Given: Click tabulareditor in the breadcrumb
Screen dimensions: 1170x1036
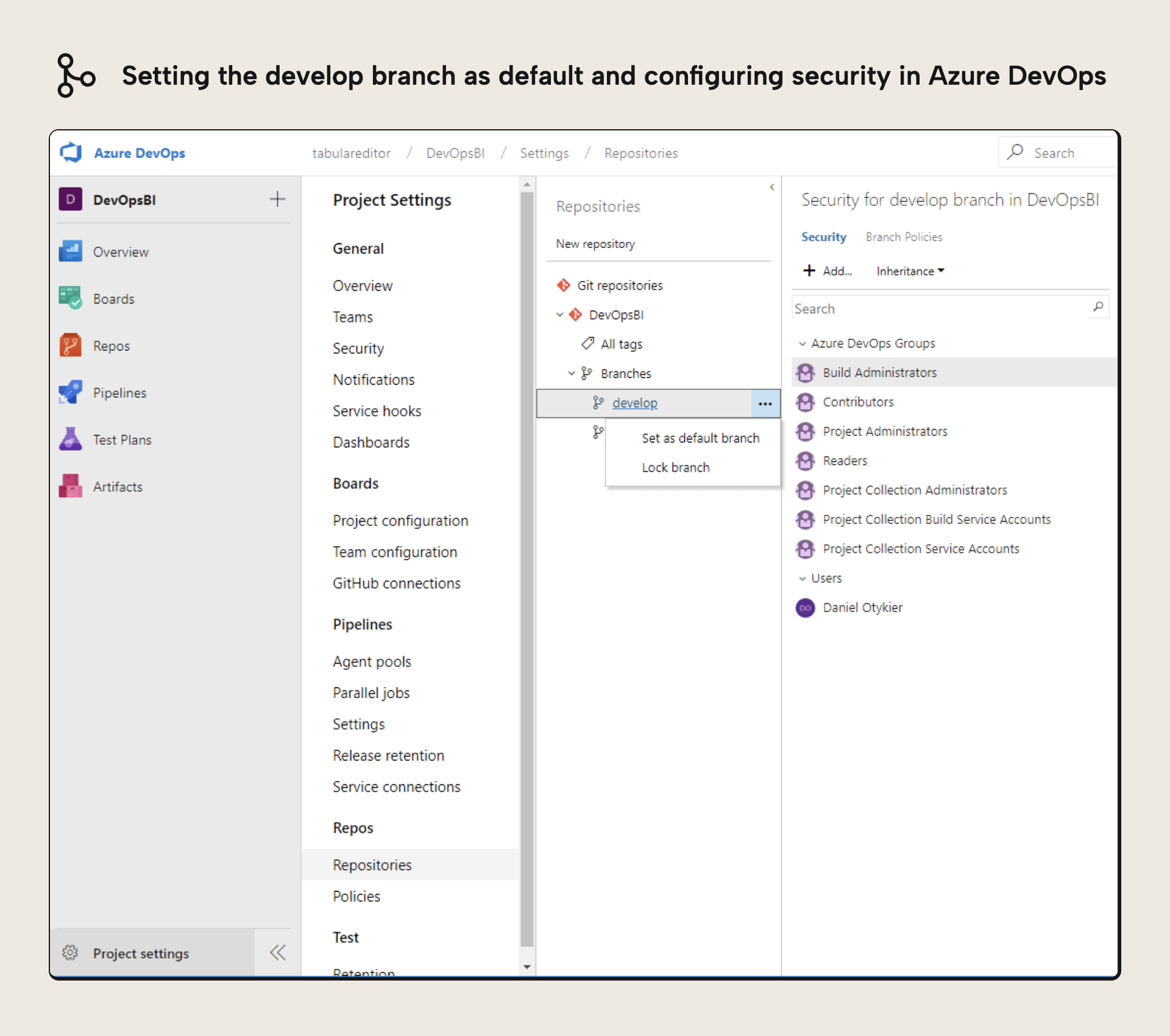Looking at the screenshot, I should (351, 153).
